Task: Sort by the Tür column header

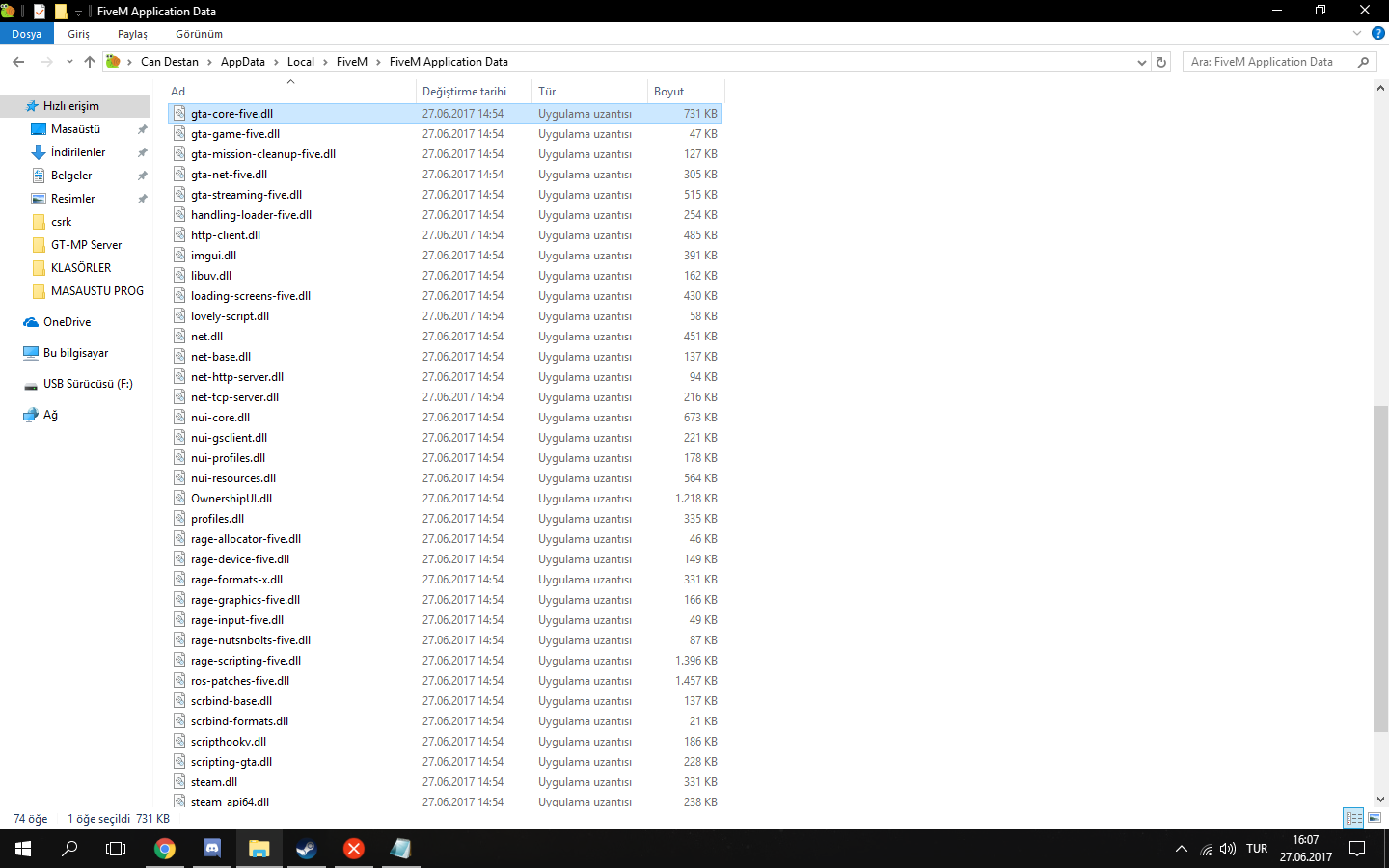Action: tap(590, 92)
